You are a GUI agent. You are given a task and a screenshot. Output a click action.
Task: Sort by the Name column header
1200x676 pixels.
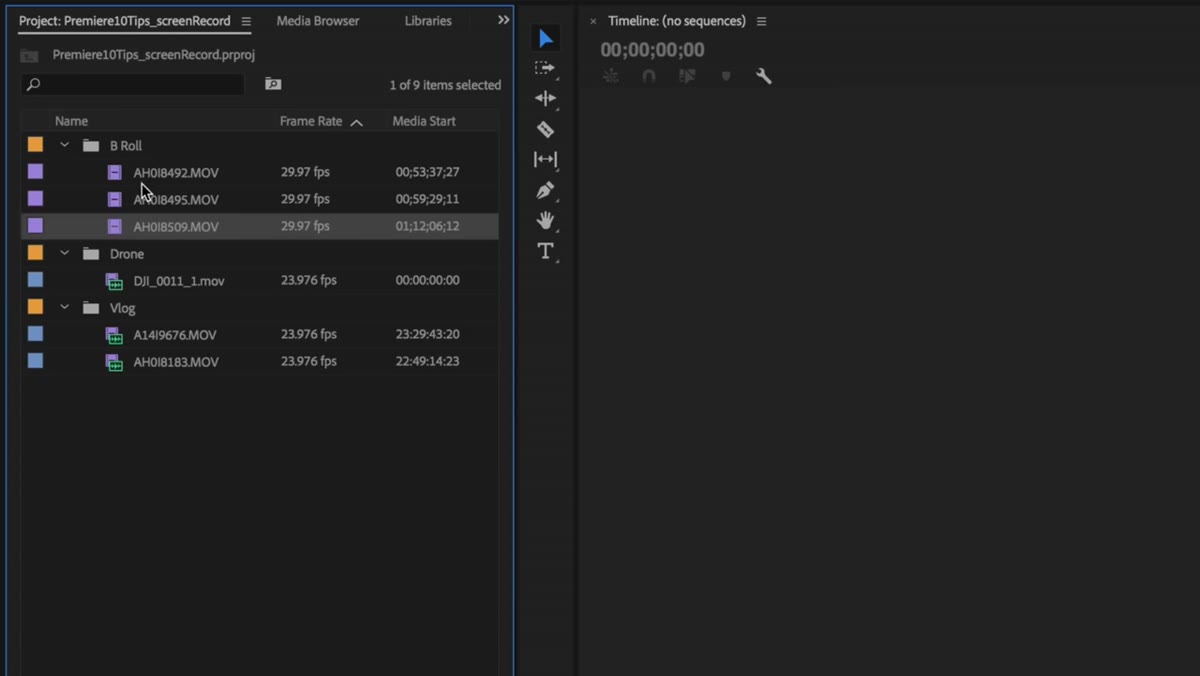pos(71,121)
